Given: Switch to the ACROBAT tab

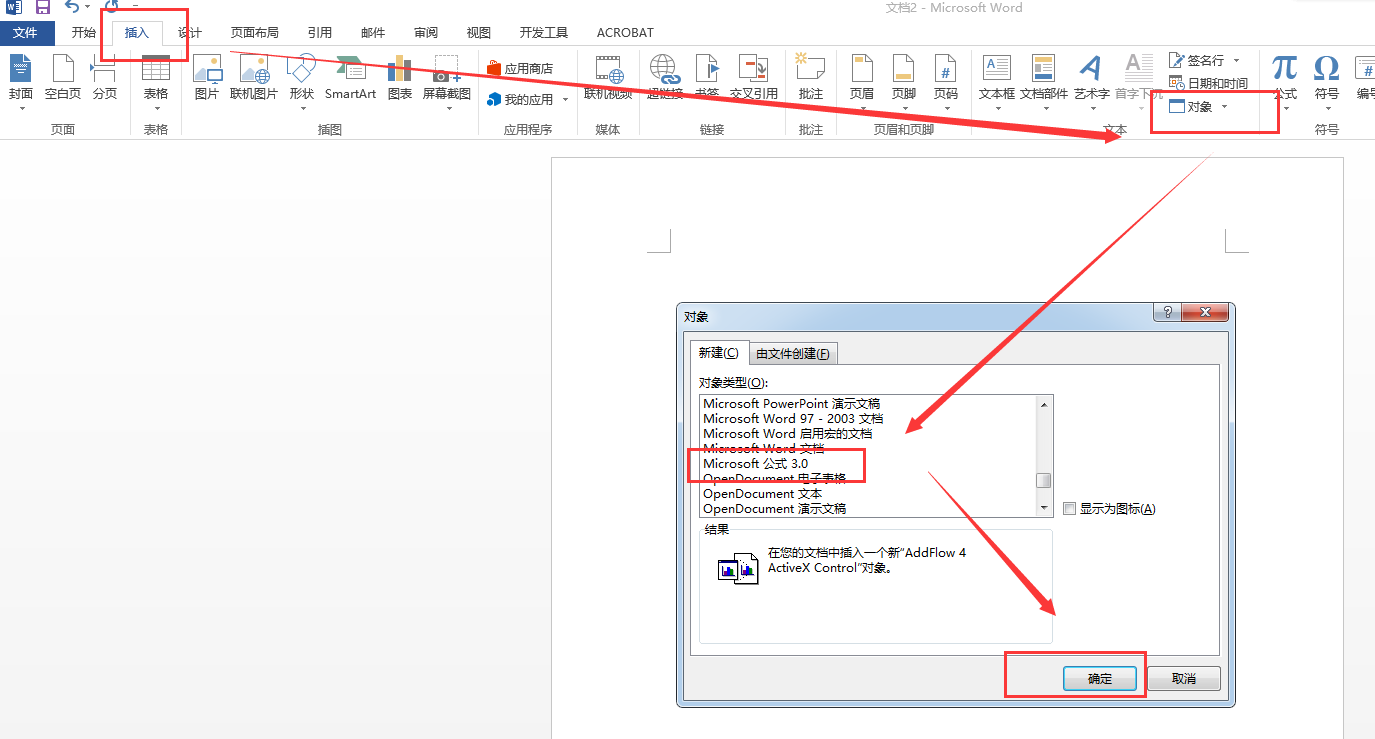Looking at the screenshot, I should (x=625, y=33).
